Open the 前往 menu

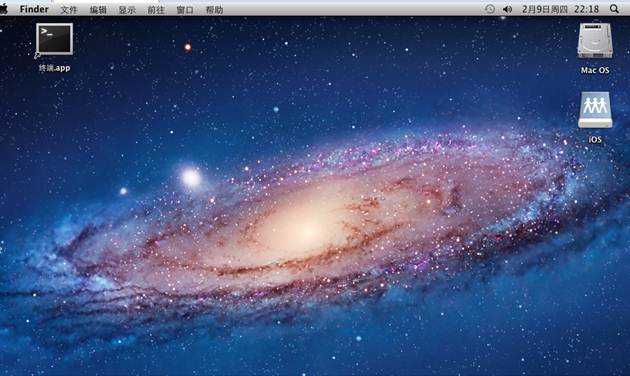tap(156, 10)
